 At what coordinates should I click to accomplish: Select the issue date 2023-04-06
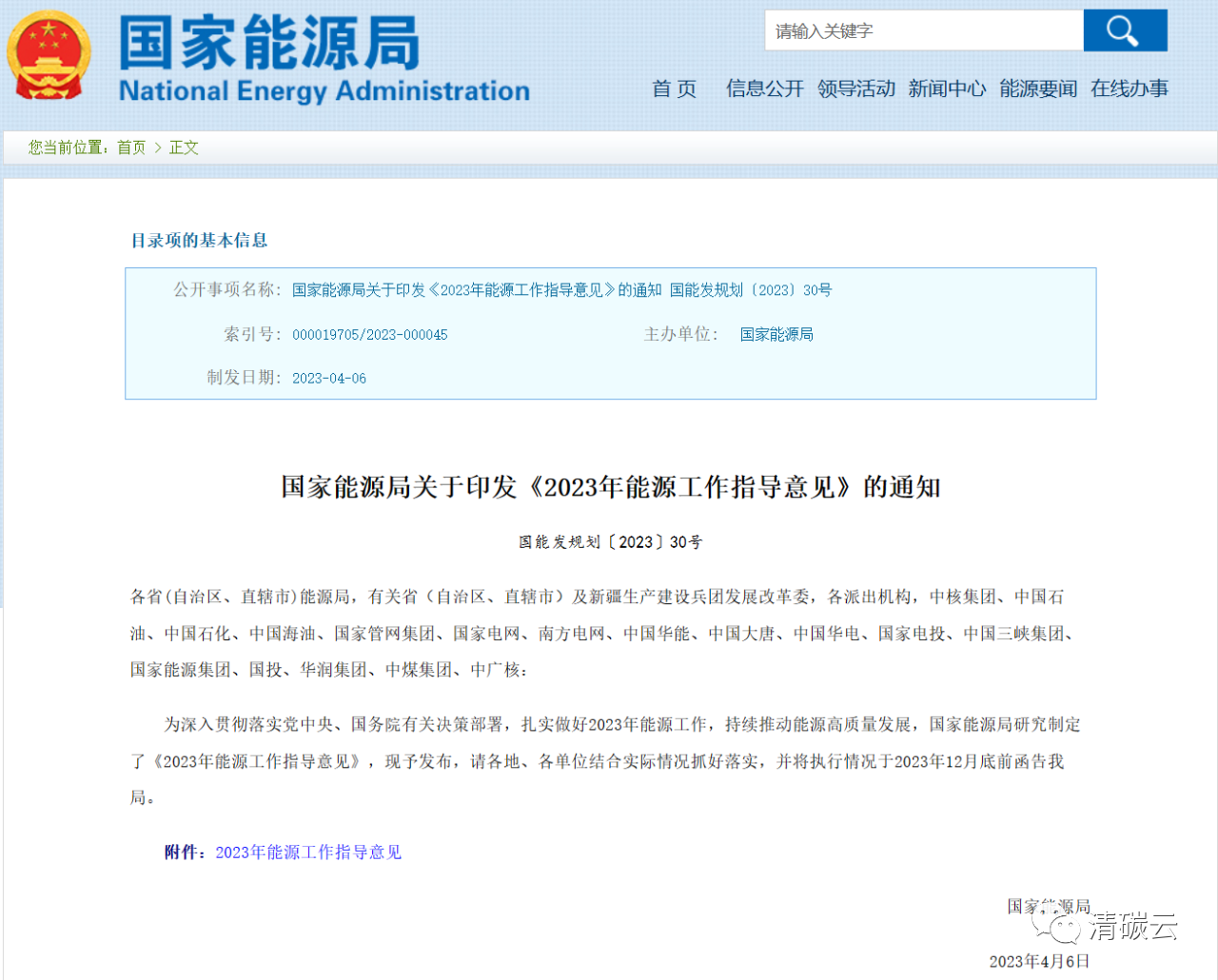point(329,379)
